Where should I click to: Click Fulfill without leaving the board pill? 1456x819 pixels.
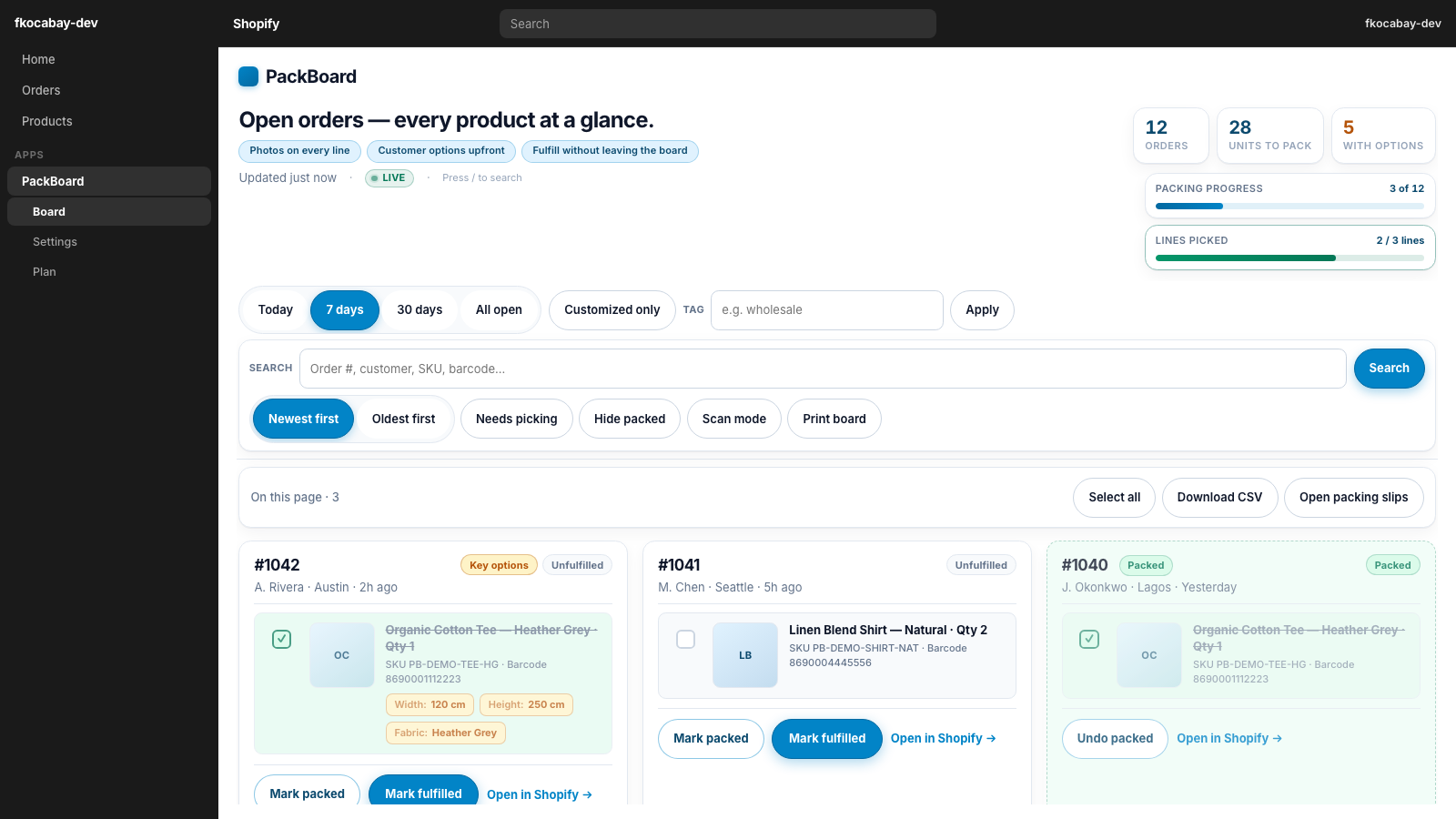[611, 151]
